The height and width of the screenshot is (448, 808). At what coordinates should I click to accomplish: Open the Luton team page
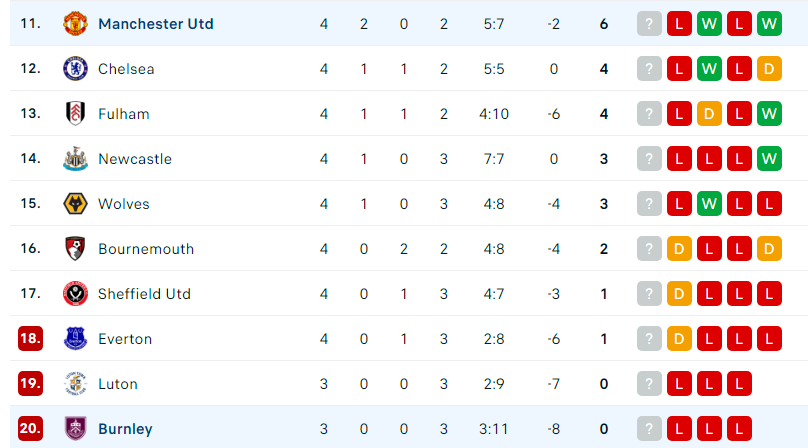(x=118, y=384)
